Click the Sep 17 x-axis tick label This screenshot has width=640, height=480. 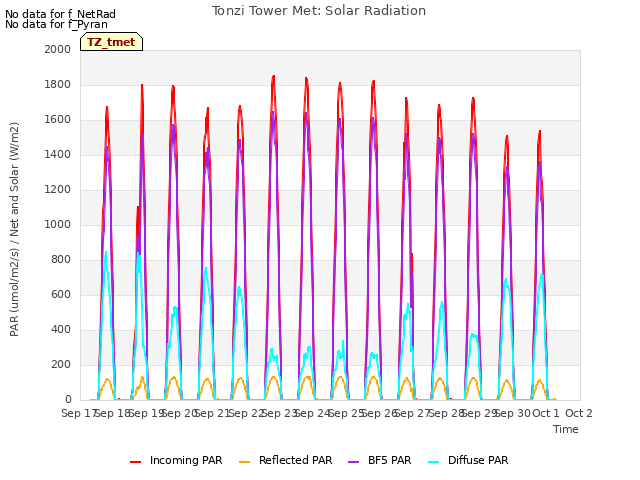[78, 413]
